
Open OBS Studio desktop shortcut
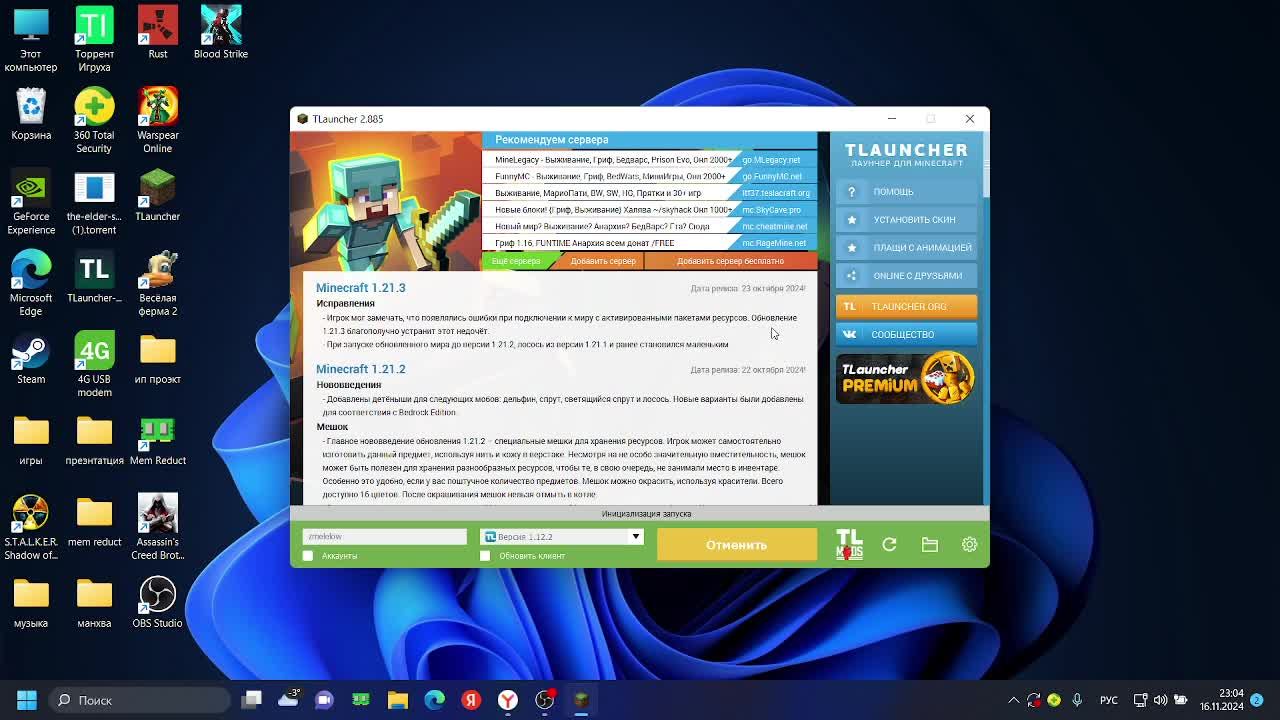click(157, 603)
